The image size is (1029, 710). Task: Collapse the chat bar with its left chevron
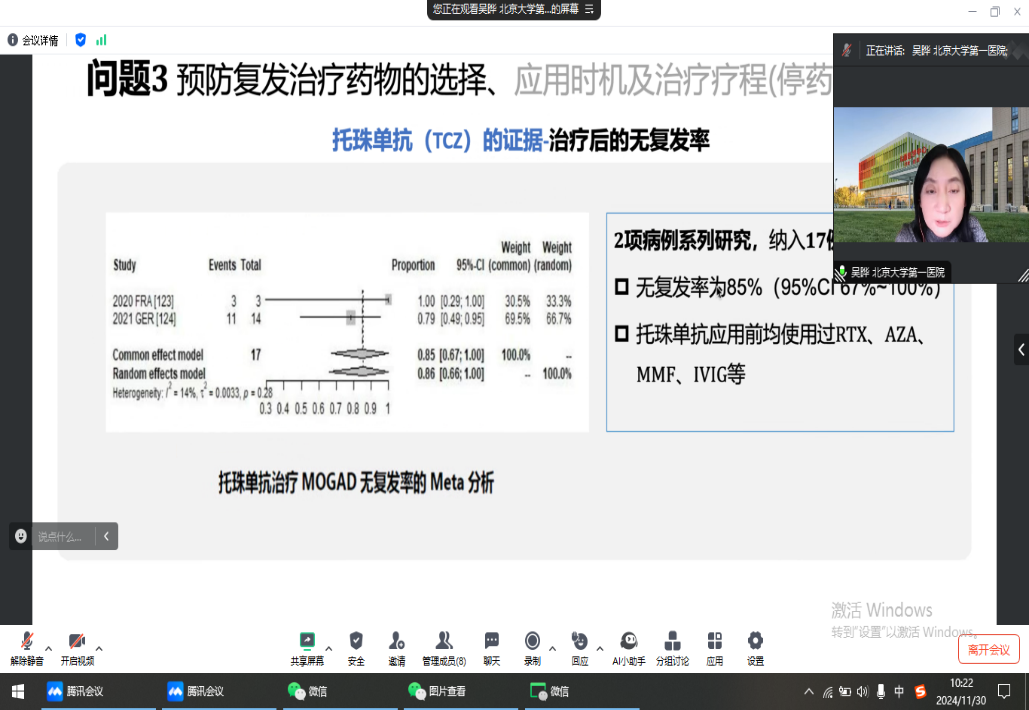(x=106, y=536)
